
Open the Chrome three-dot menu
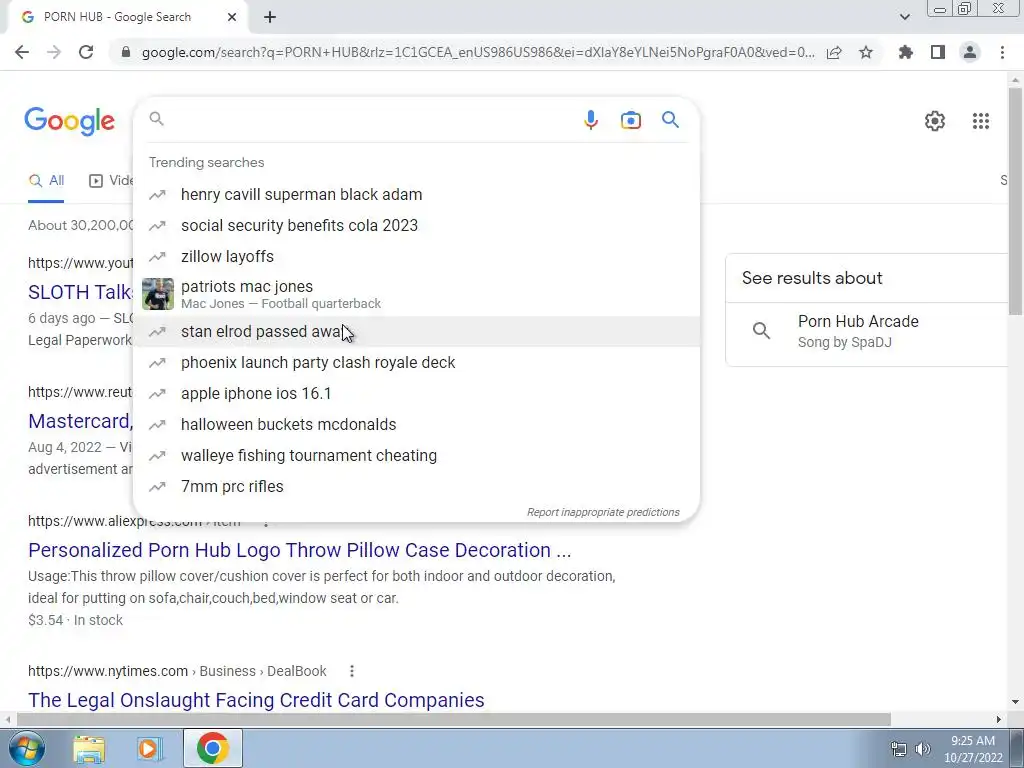click(x=1002, y=52)
